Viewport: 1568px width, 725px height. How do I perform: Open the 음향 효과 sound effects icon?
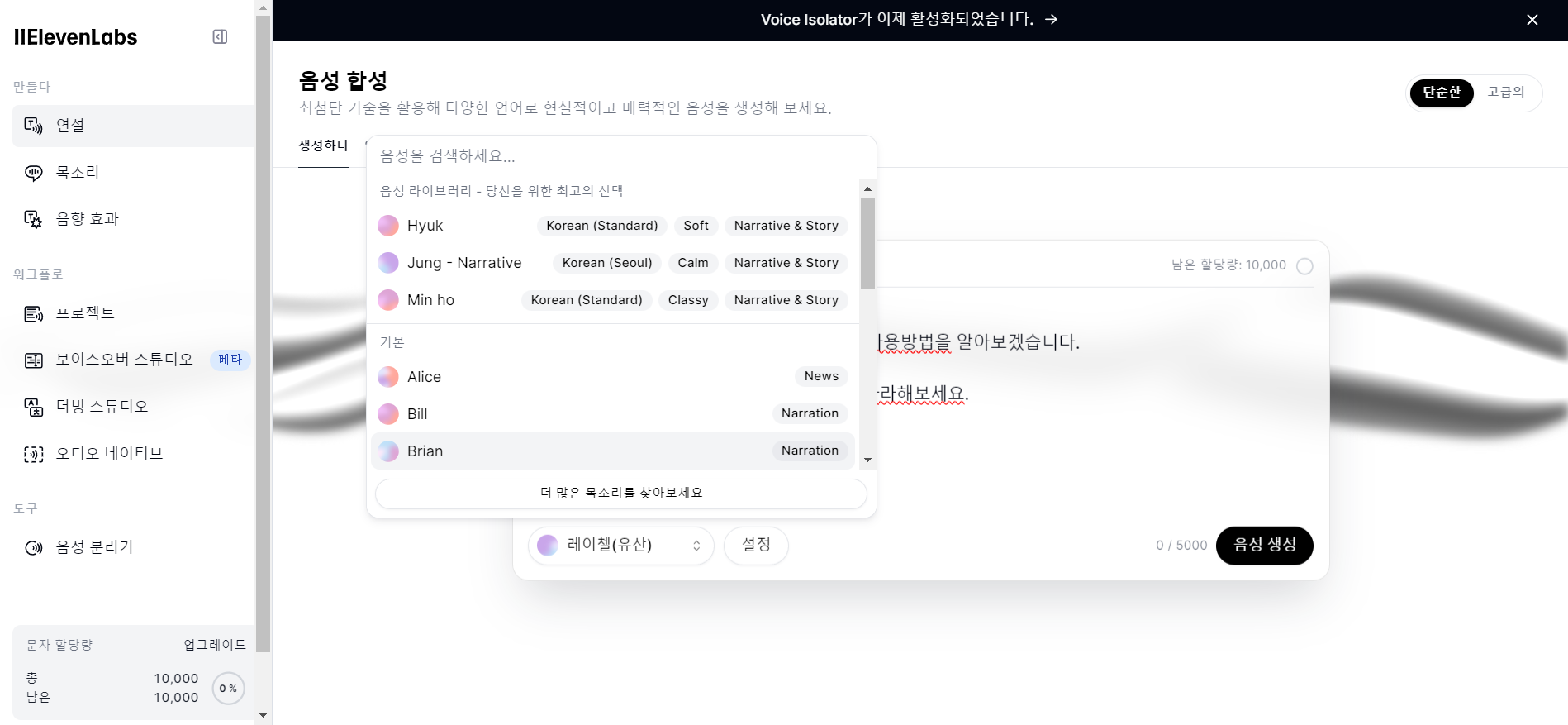33,219
